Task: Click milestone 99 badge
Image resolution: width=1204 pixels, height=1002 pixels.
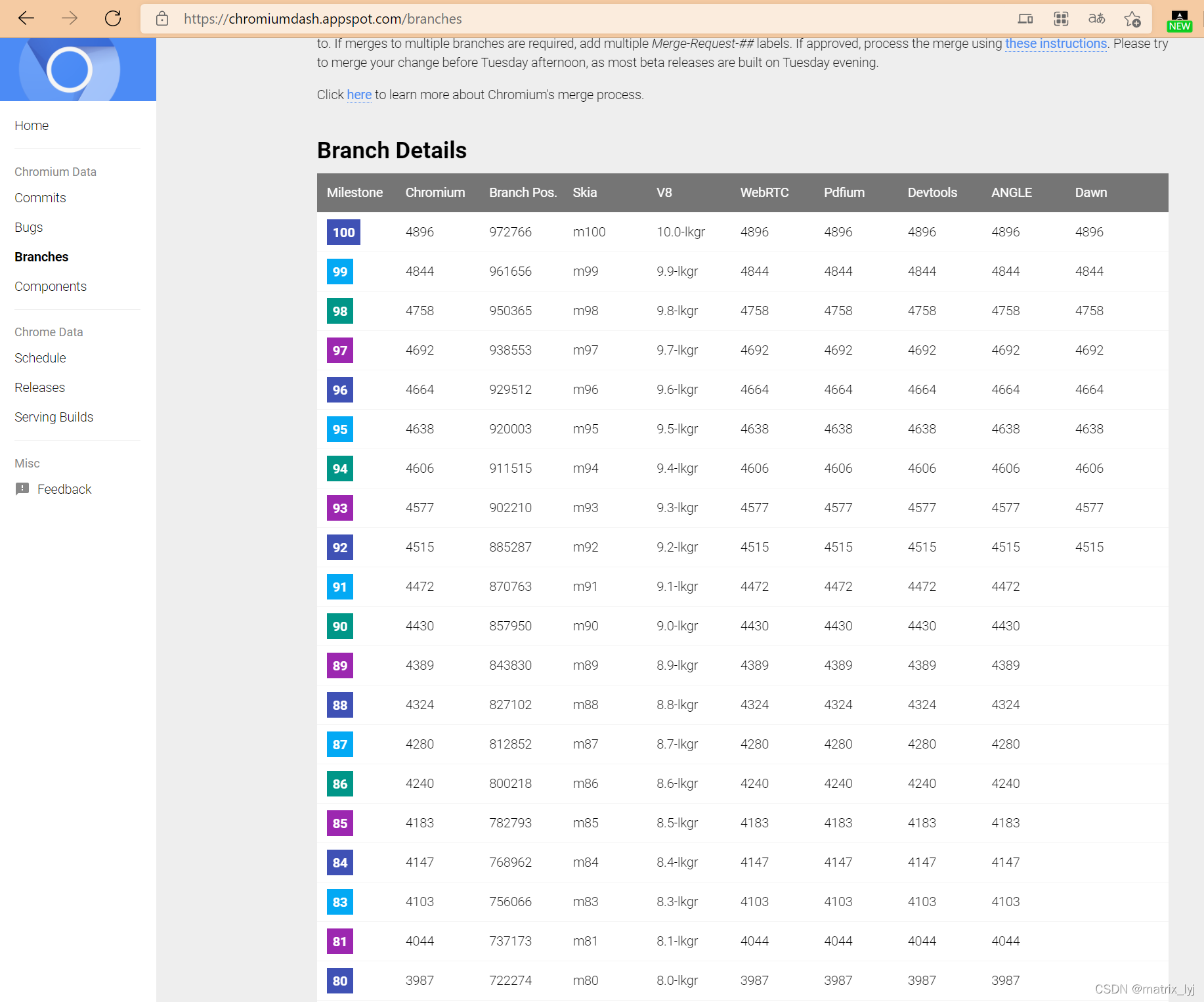Action: pyautogui.click(x=340, y=271)
